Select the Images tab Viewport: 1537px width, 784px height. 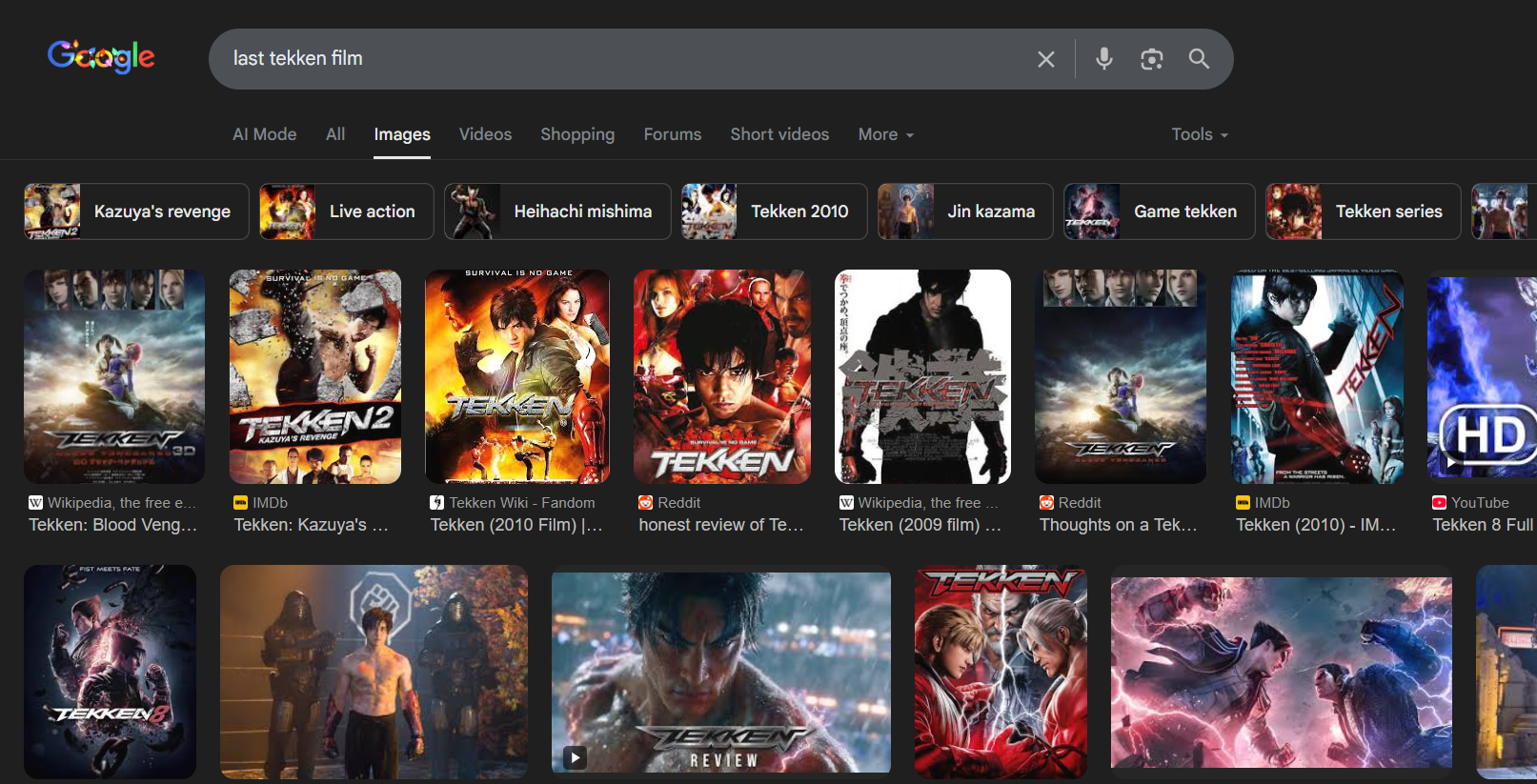[402, 134]
